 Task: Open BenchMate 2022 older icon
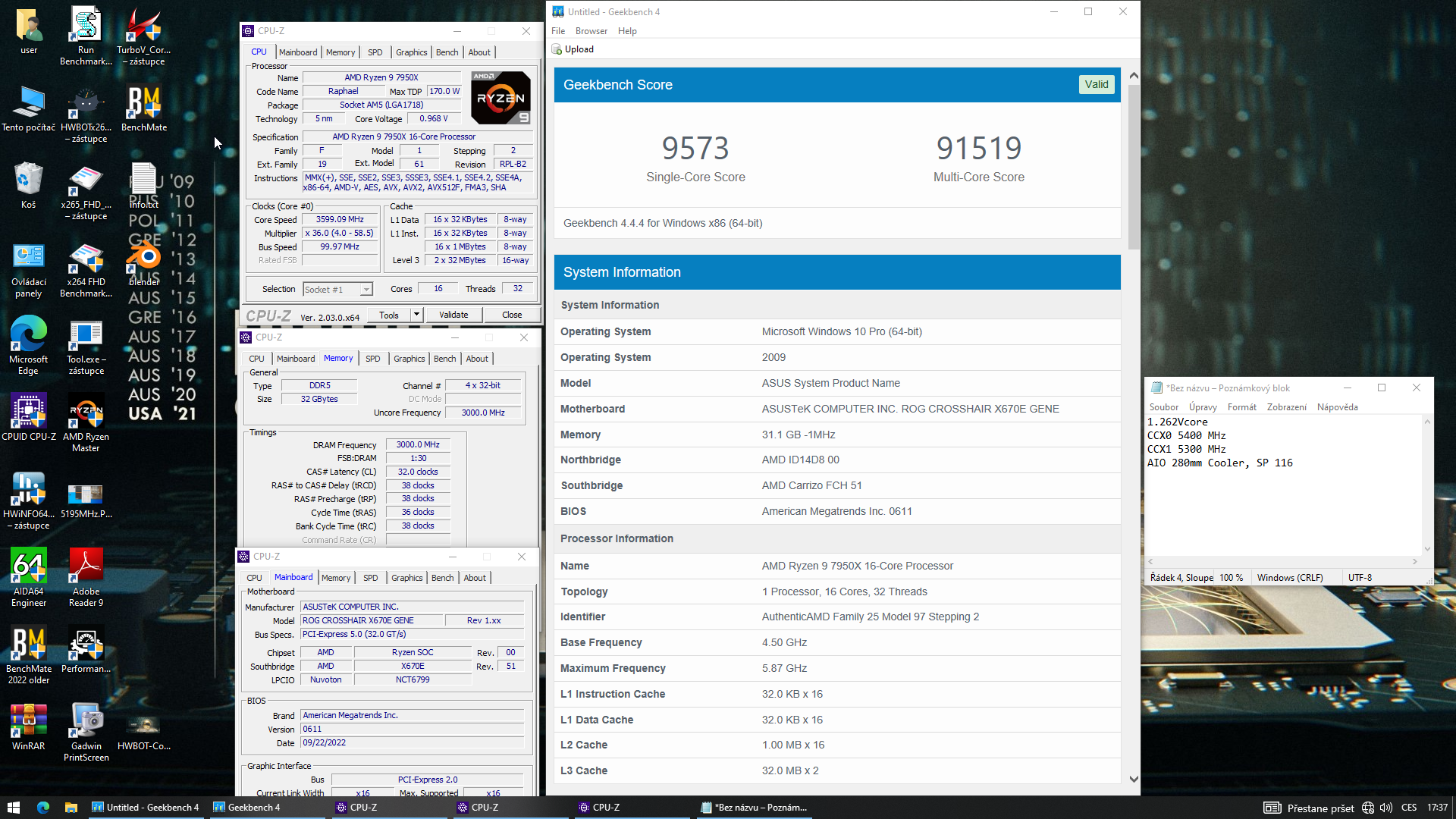coord(29,655)
